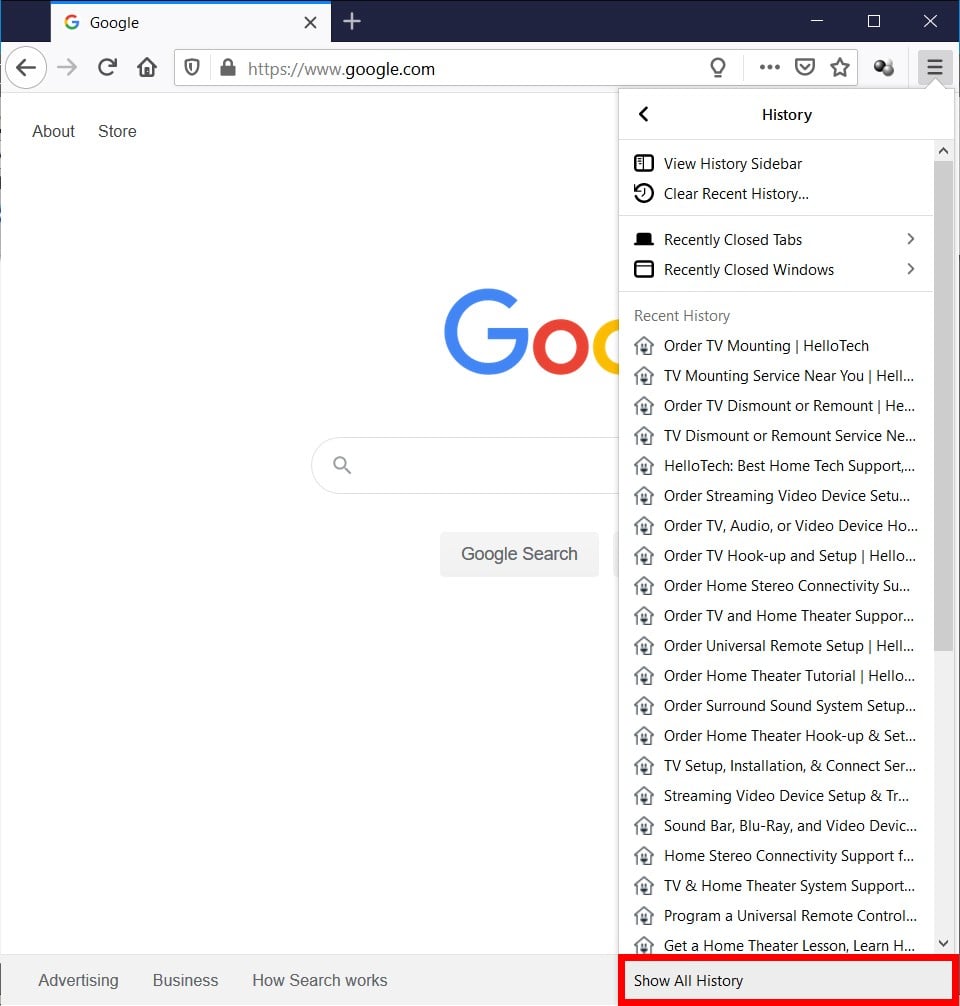
Task: Go back from the History submenu
Action: (643, 114)
